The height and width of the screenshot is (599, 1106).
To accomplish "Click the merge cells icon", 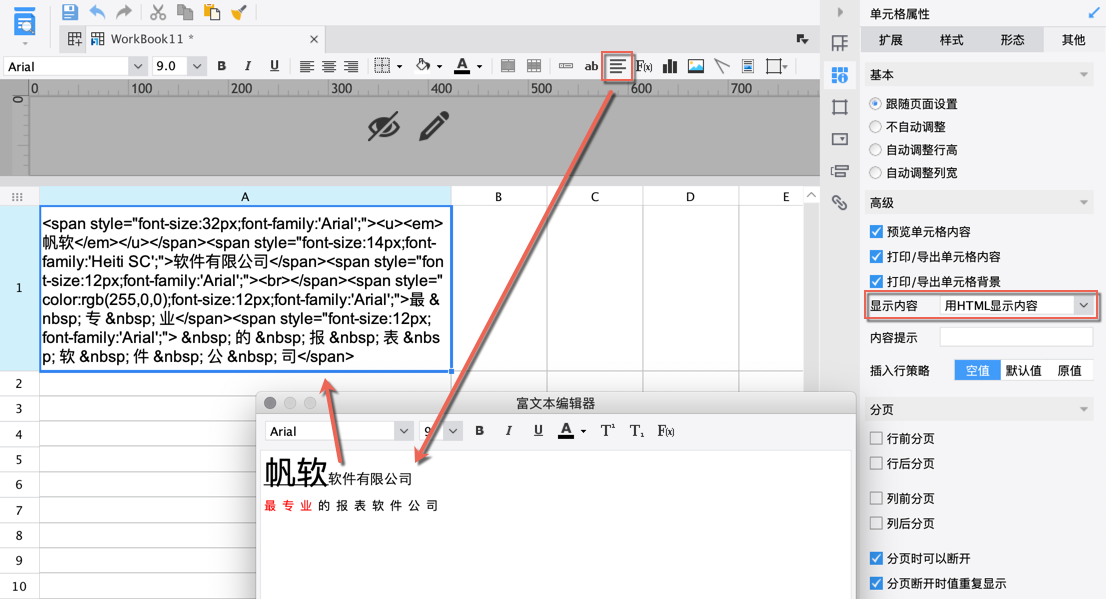I will [x=507, y=66].
